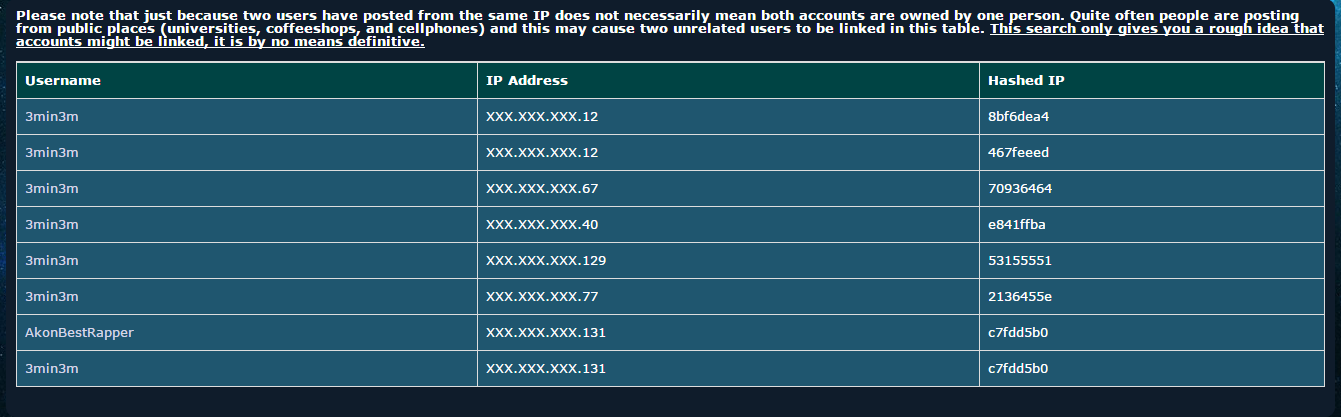Open the AkonBestRapper username
This screenshot has height=417, width=1341.
coord(79,332)
